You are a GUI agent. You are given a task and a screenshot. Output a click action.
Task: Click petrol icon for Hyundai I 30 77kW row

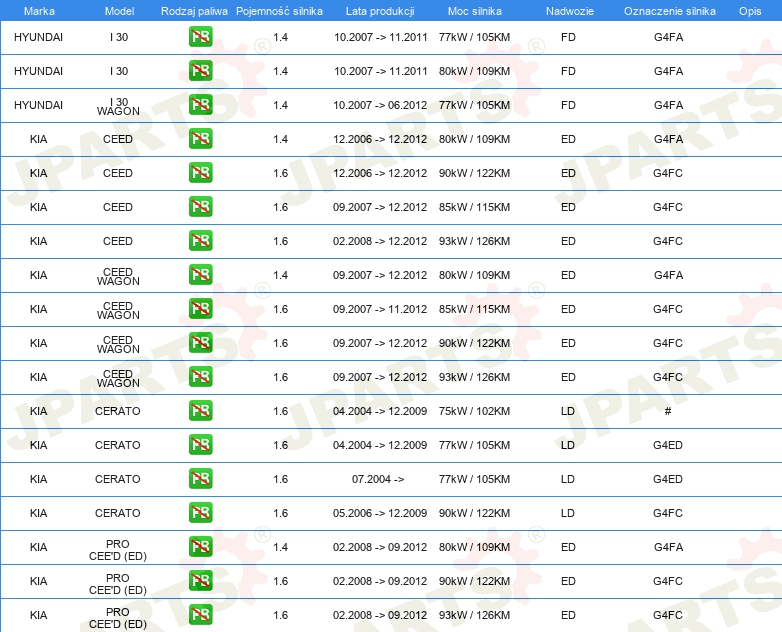pos(200,37)
